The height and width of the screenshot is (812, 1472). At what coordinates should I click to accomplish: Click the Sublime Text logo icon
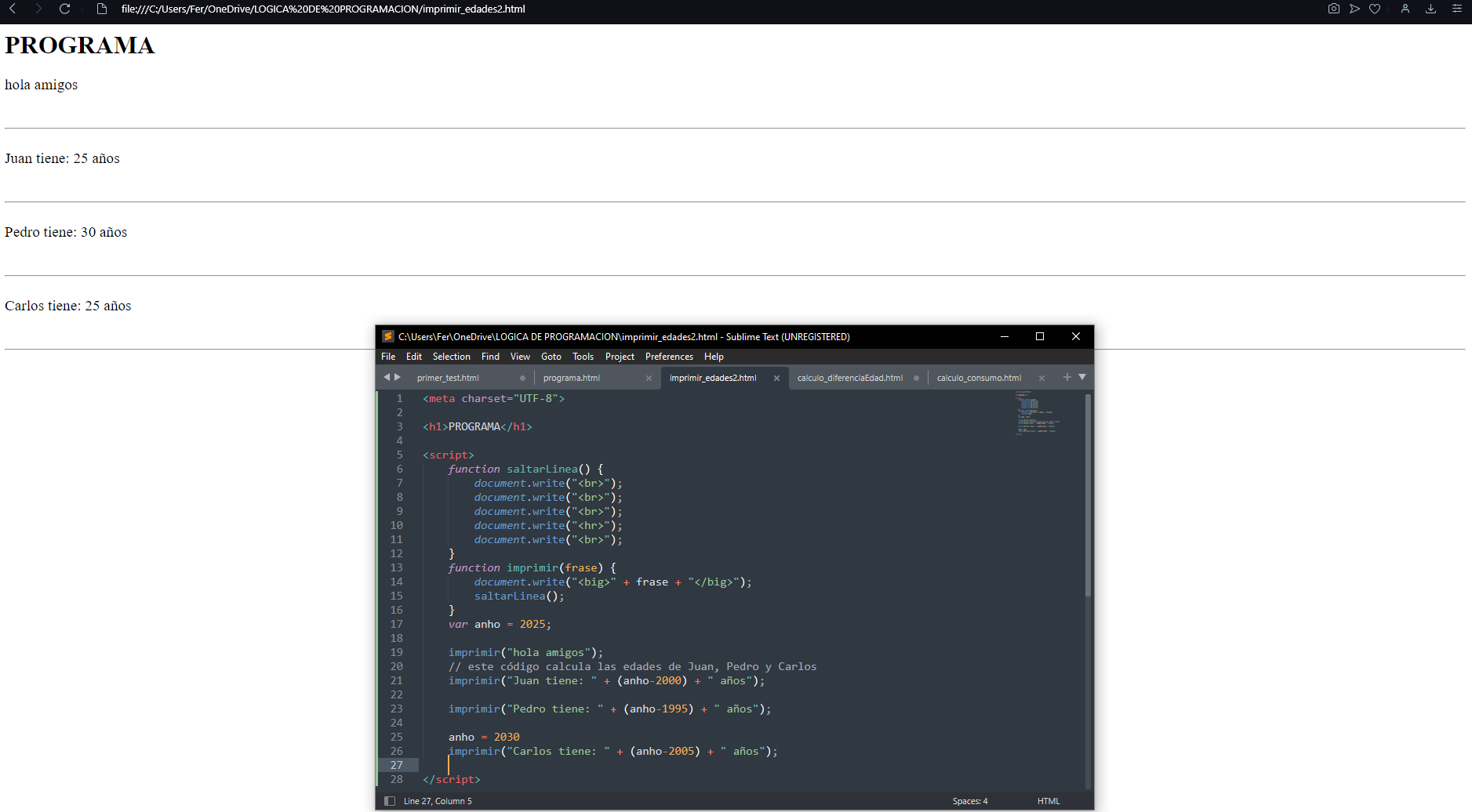tap(387, 336)
